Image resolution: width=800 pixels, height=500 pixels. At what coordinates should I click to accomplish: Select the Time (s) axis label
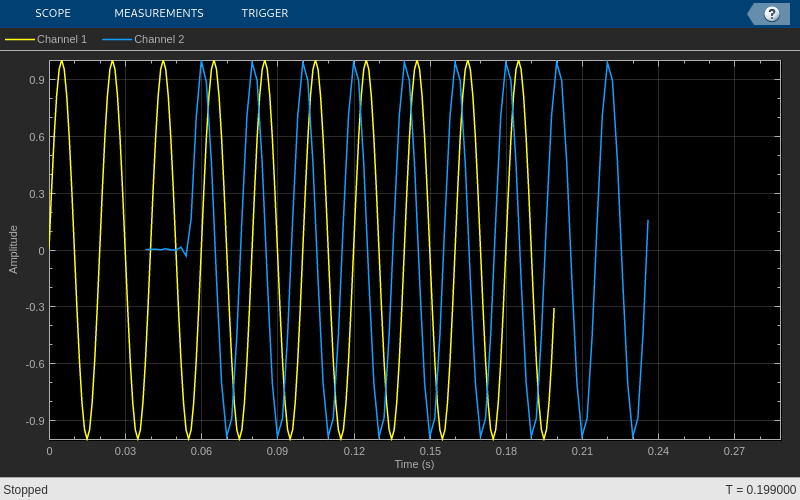click(x=414, y=464)
